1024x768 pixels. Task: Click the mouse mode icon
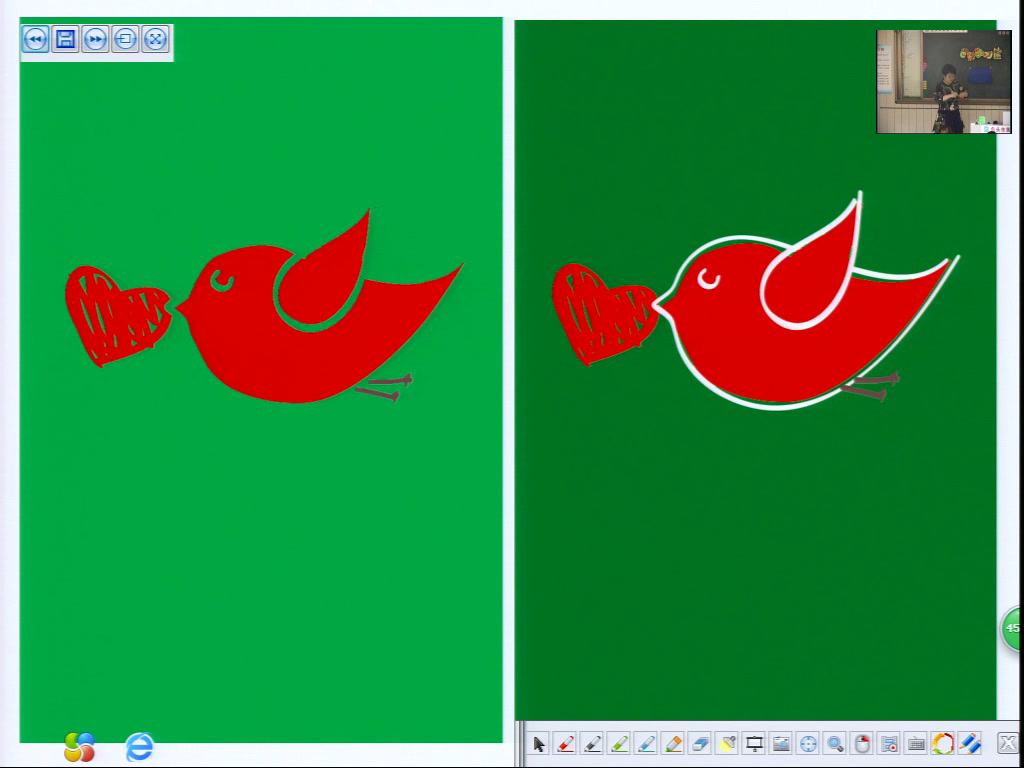click(862, 744)
